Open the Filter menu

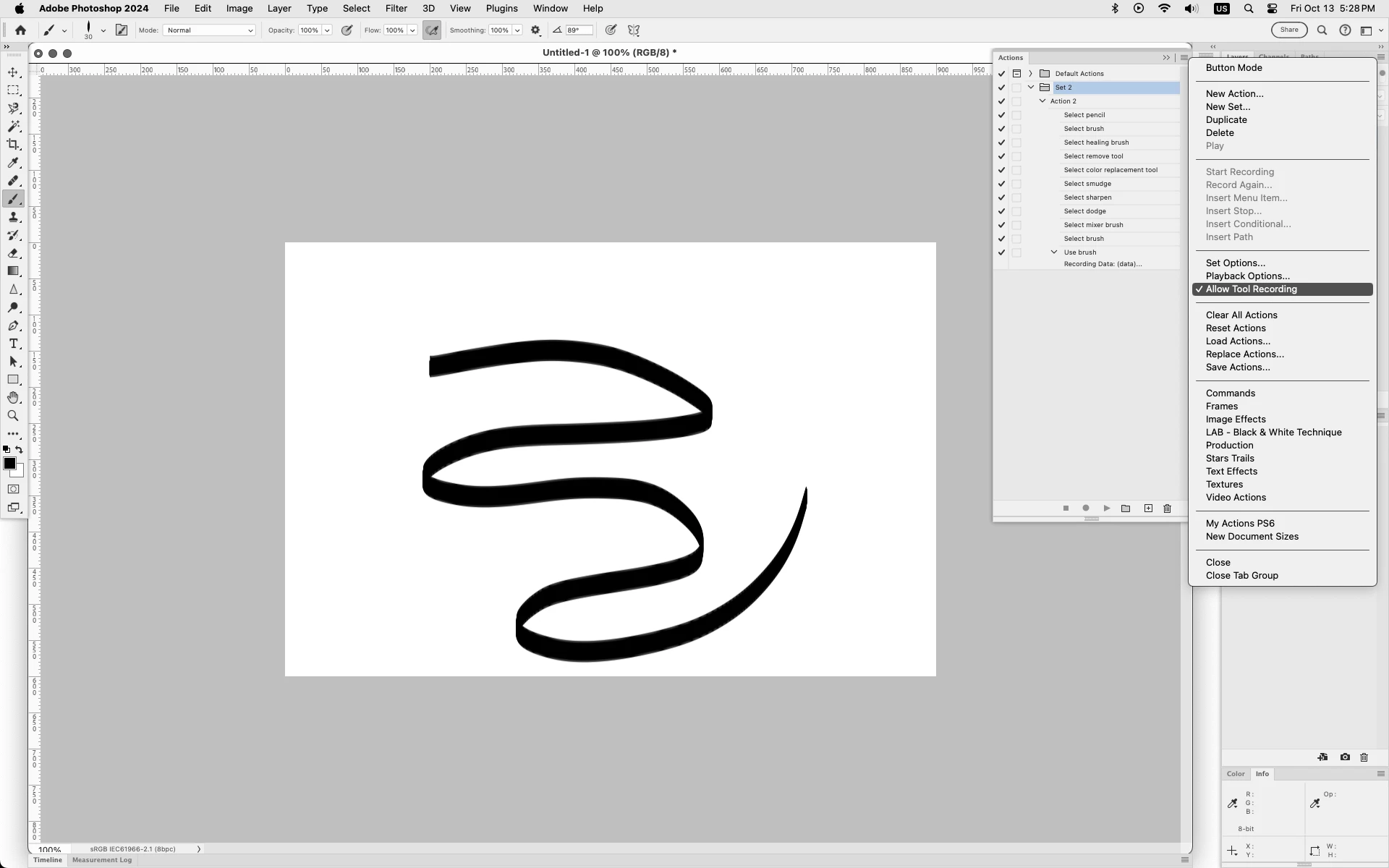(x=396, y=9)
